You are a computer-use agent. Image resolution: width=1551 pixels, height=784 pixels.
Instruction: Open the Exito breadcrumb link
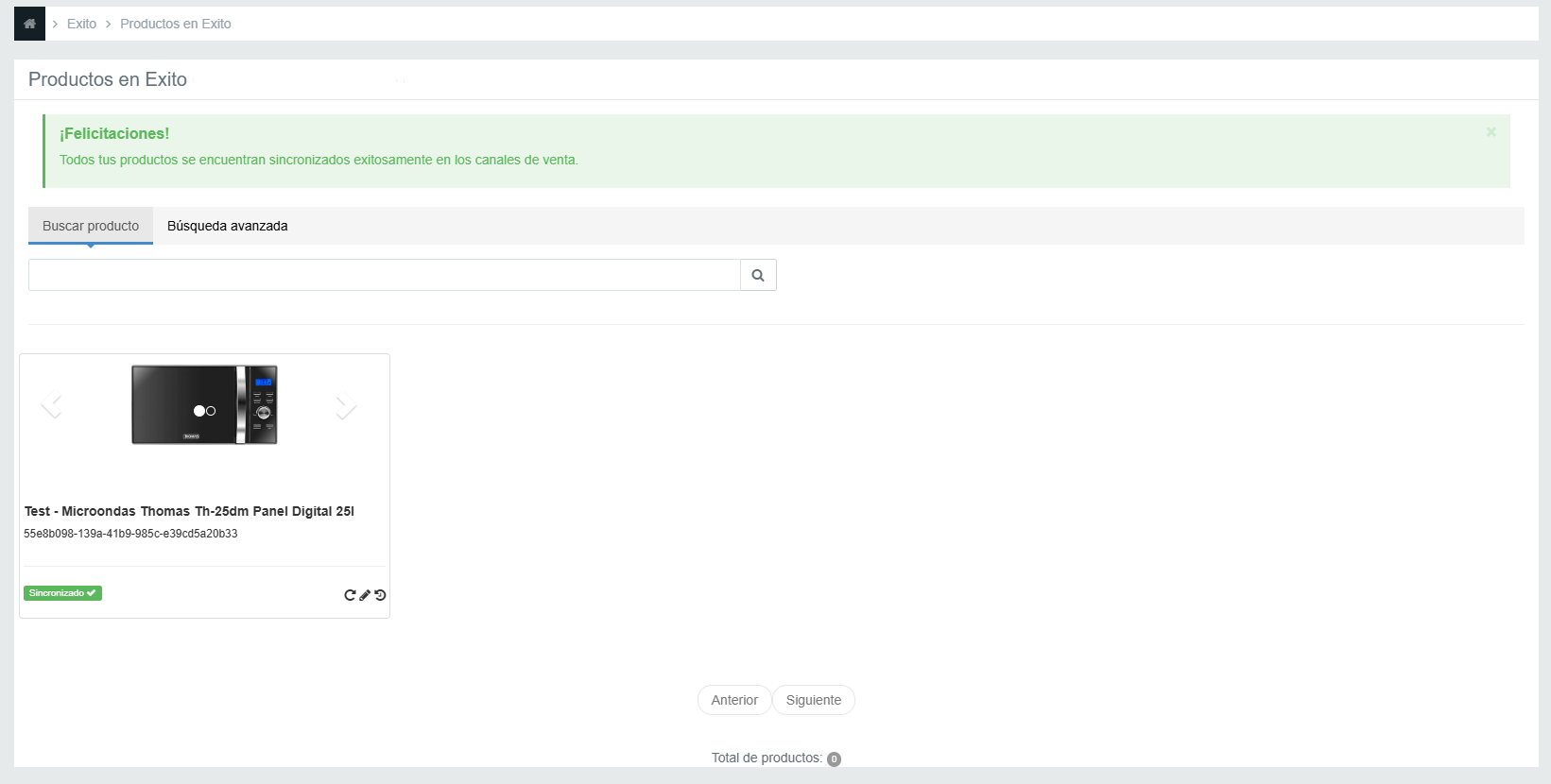(81, 24)
